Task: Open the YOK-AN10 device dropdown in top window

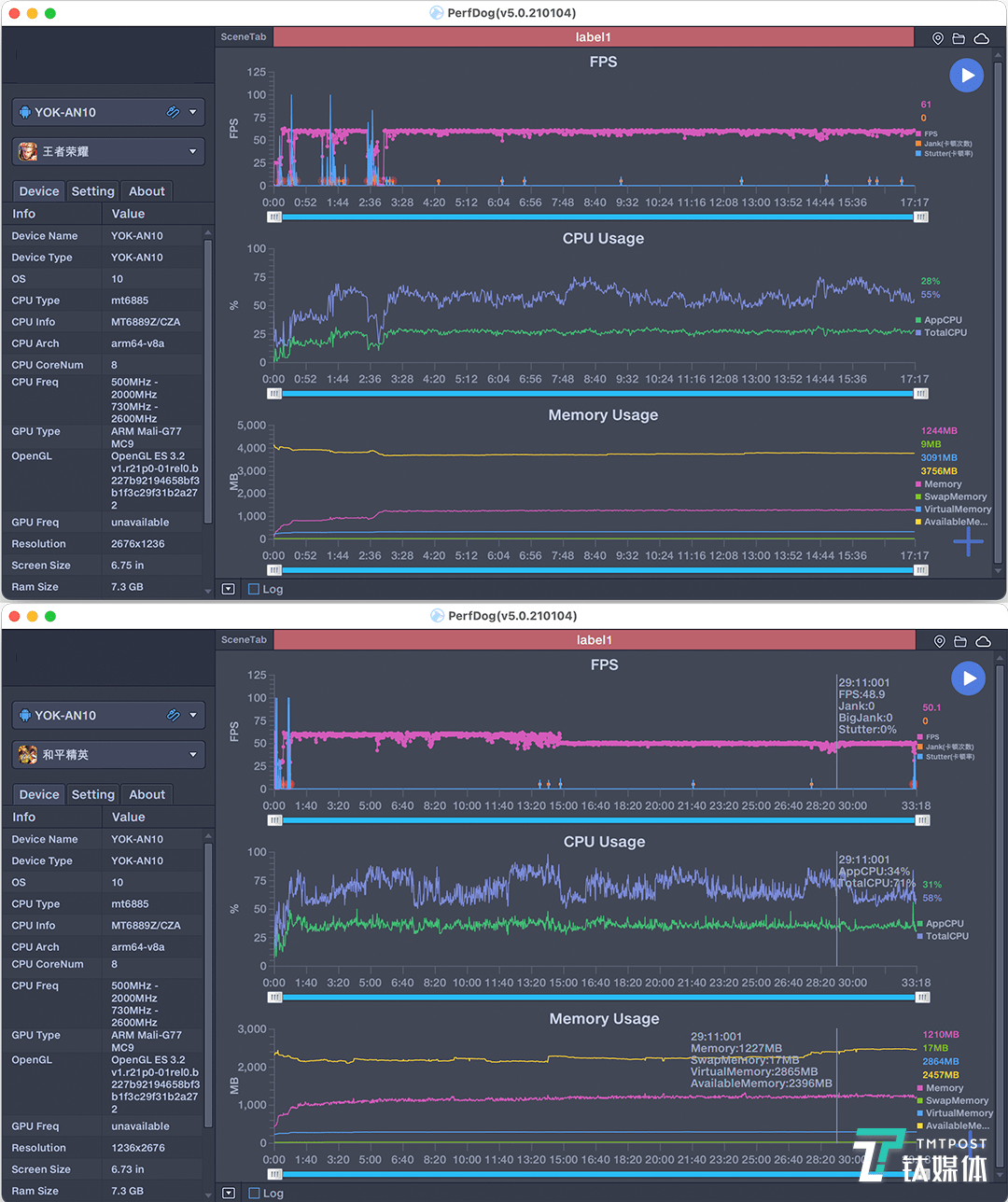Action: point(108,112)
